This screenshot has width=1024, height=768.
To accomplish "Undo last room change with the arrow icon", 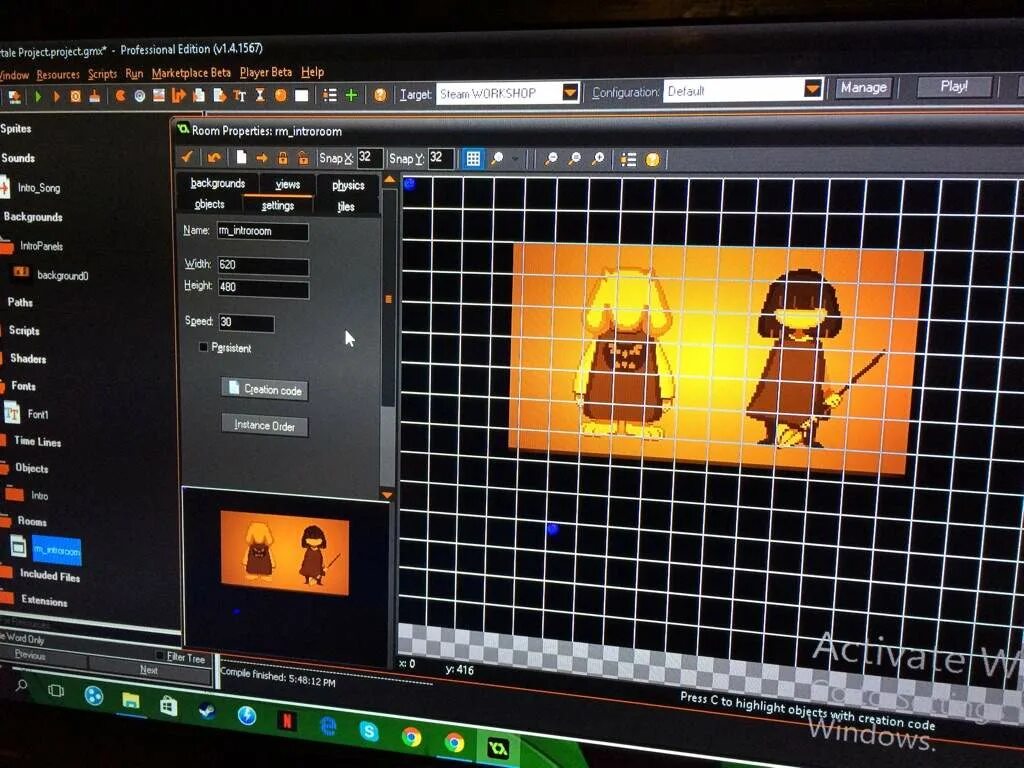I will (x=214, y=157).
